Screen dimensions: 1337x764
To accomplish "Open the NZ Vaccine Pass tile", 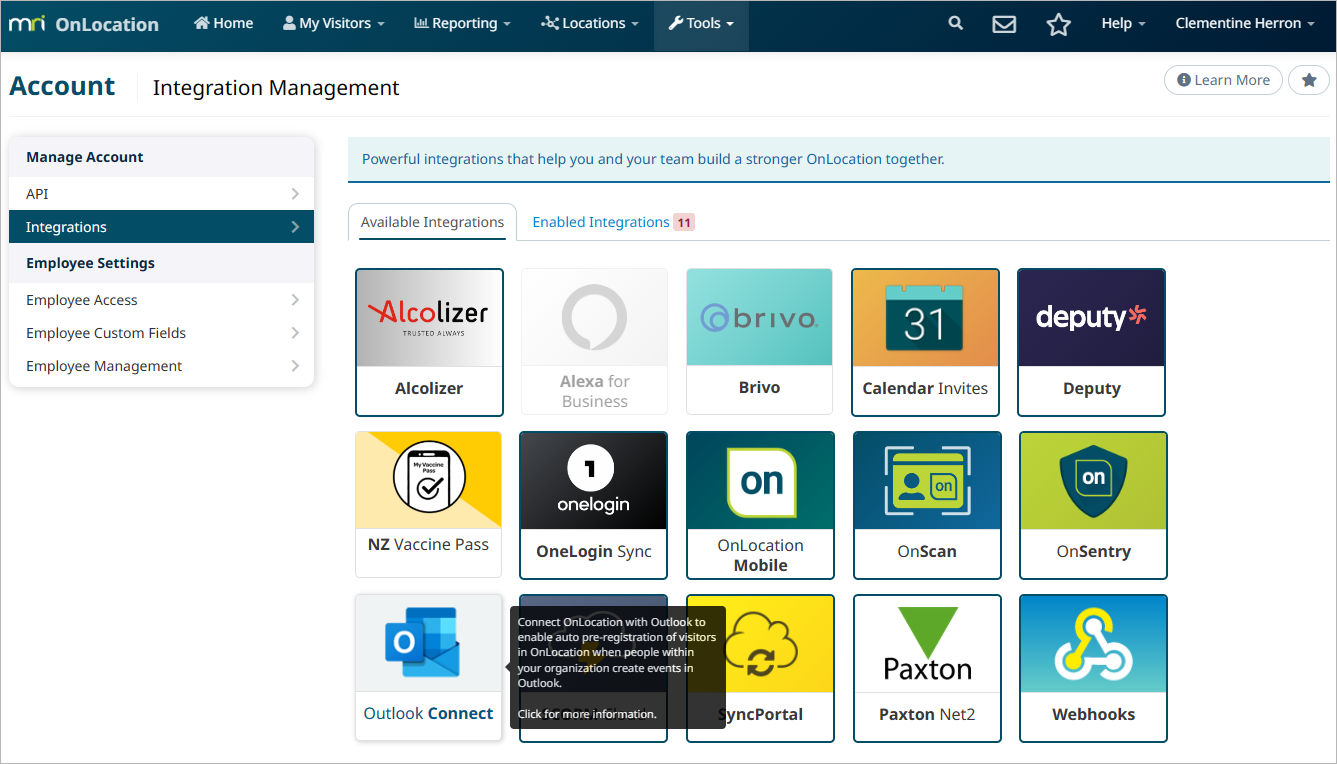I will click(428, 504).
